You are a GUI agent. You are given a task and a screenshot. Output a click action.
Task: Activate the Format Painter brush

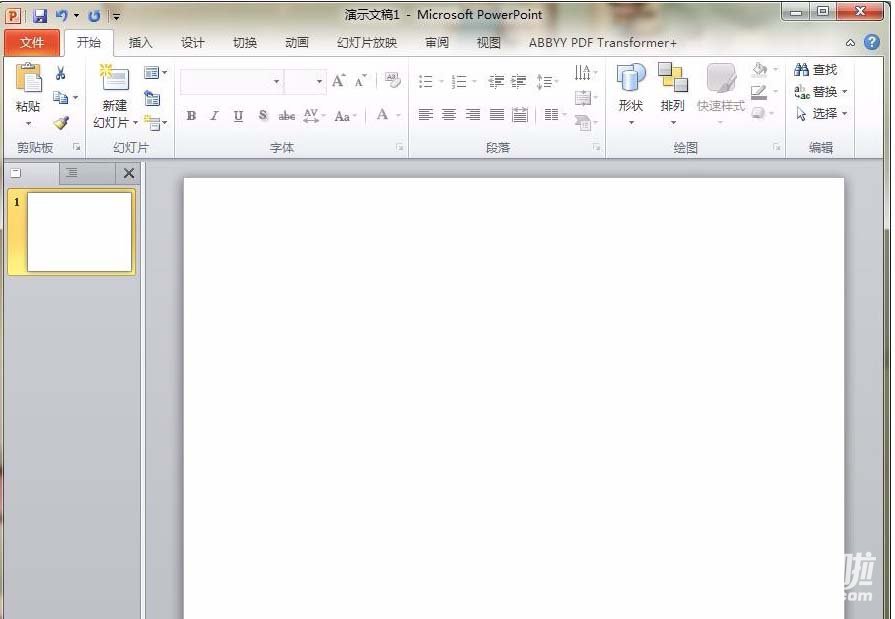pos(61,122)
